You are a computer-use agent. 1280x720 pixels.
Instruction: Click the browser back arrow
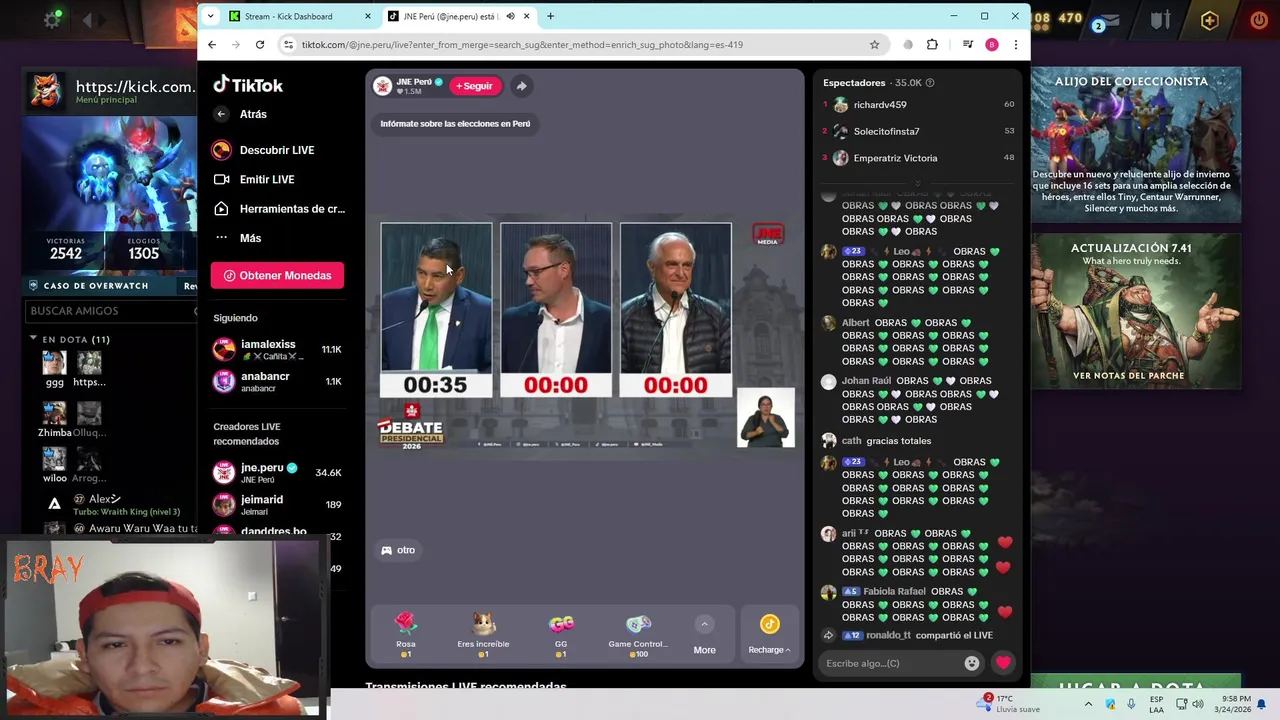(212, 44)
